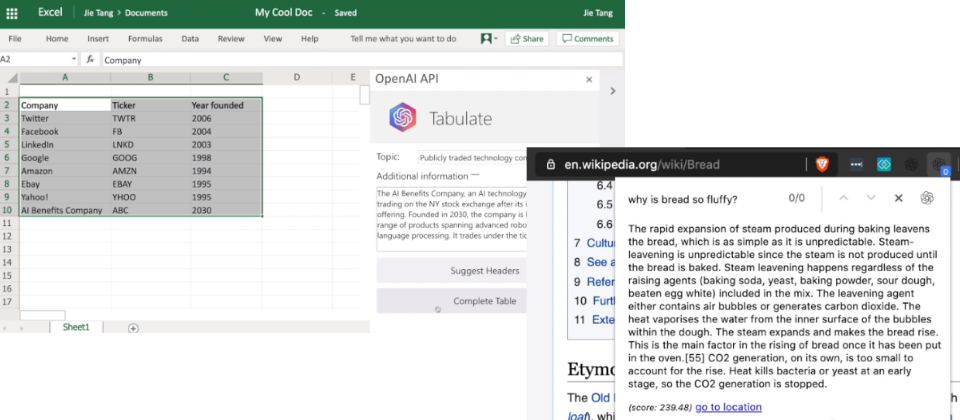The image size is (960, 420).
Task: Click the horizontal scrollbar below the sheet
Action: coord(43,315)
